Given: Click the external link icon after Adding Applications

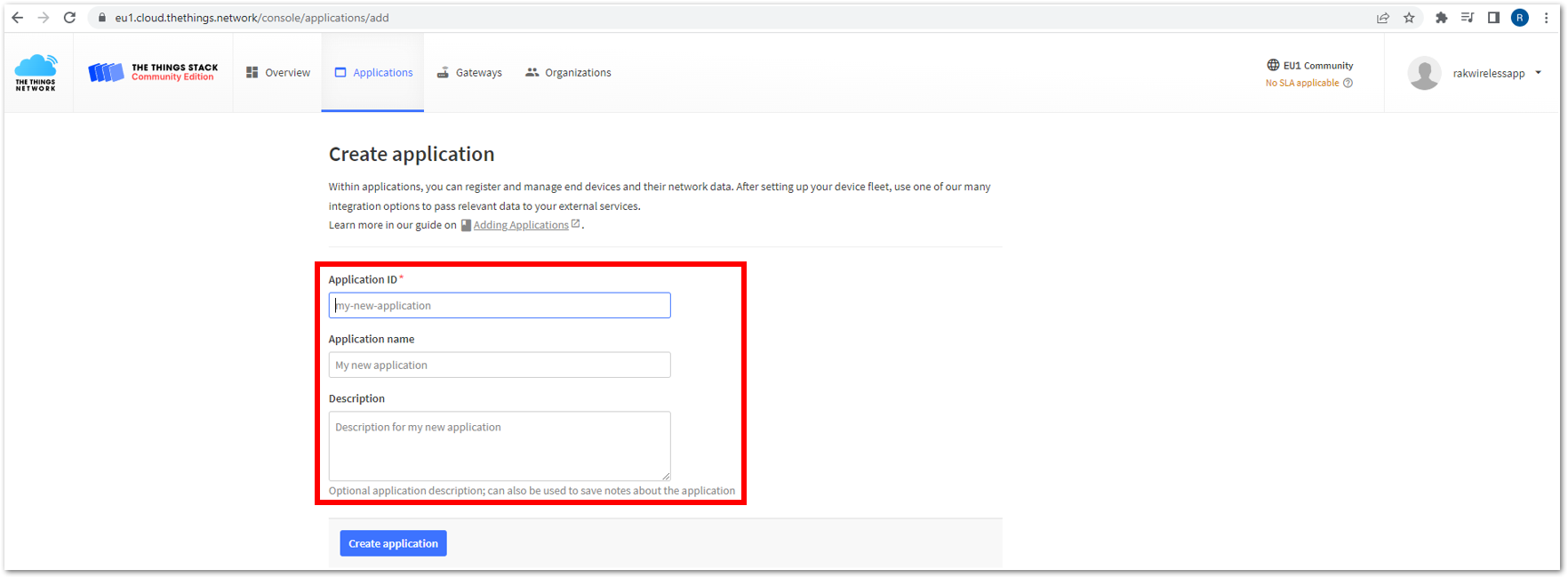Looking at the screenshot, I should point(575,224).
